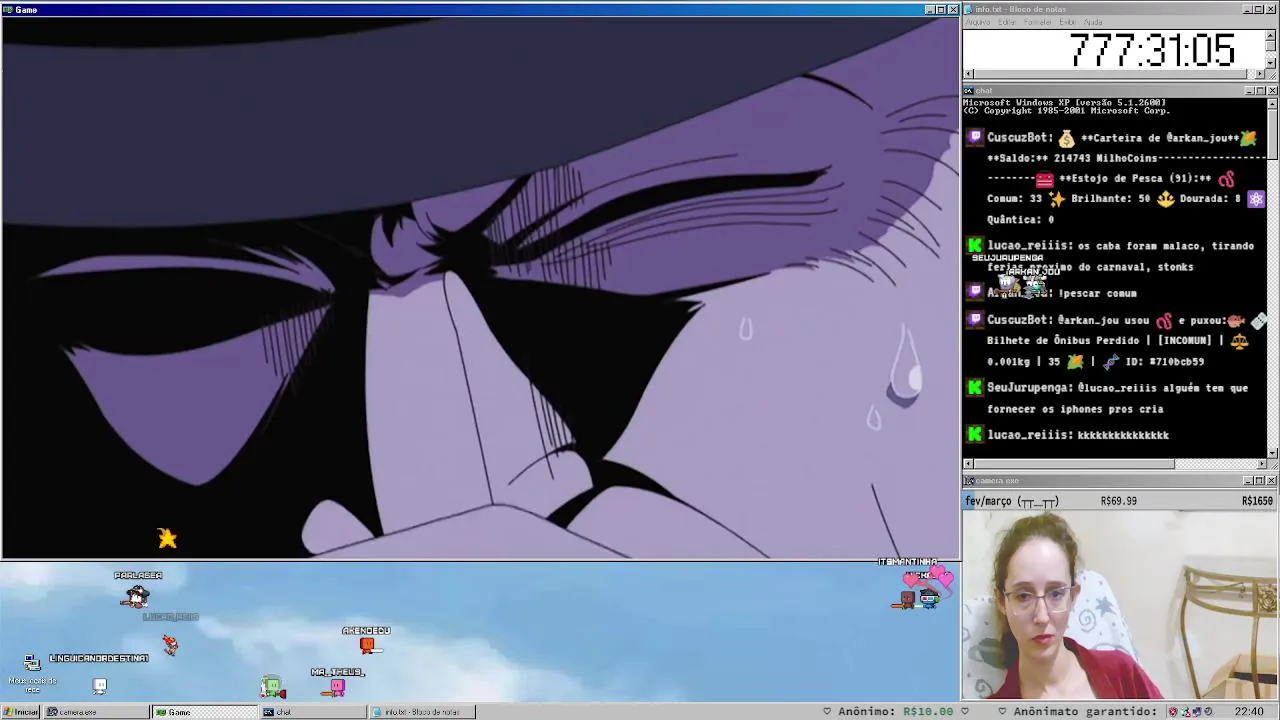Click the 3D-glasses avatar with hearts
1280x720 pixels.
pos(930,598)
